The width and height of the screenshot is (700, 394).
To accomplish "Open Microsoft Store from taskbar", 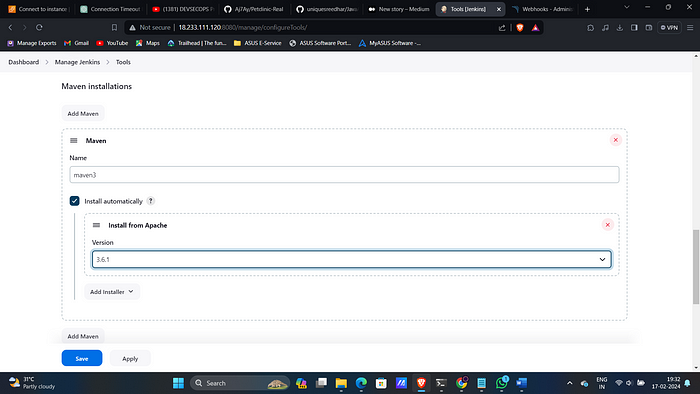I will point(381,383).
